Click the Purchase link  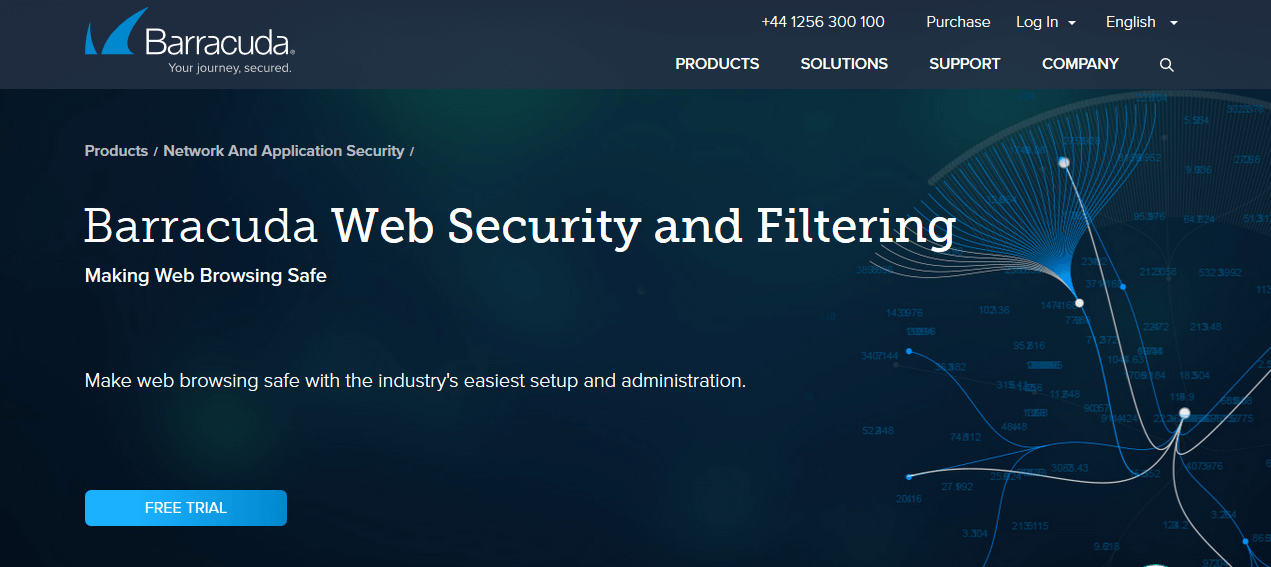pos(958,22)
